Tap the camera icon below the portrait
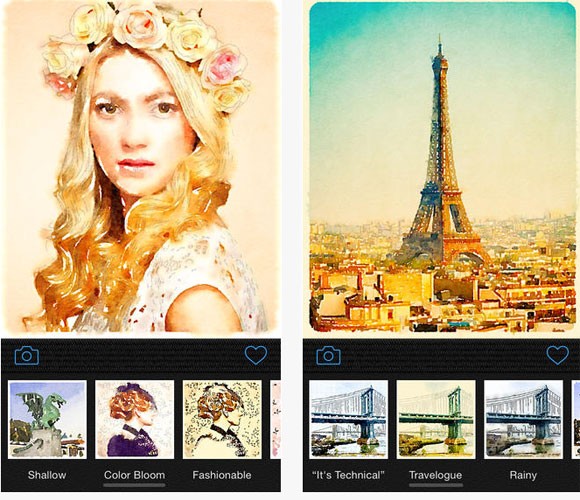This screenshot has height=500, width=580. (27, 355)
